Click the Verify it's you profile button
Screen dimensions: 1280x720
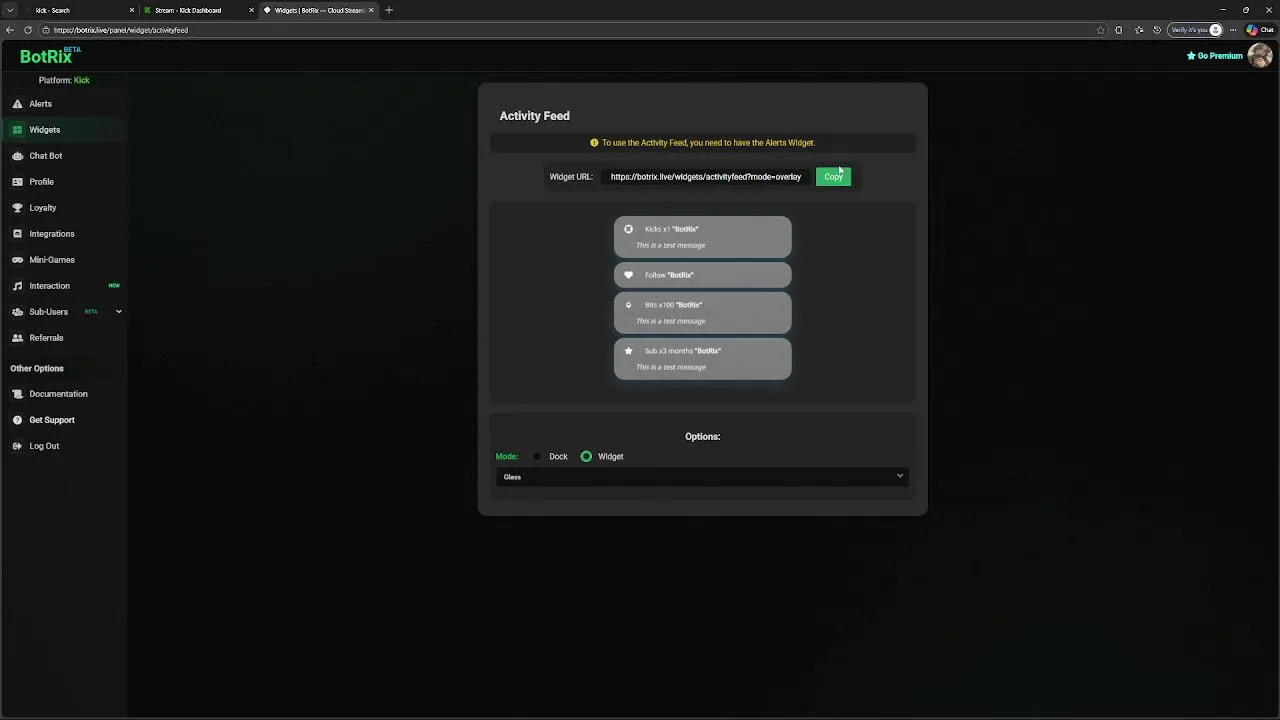1196,30
